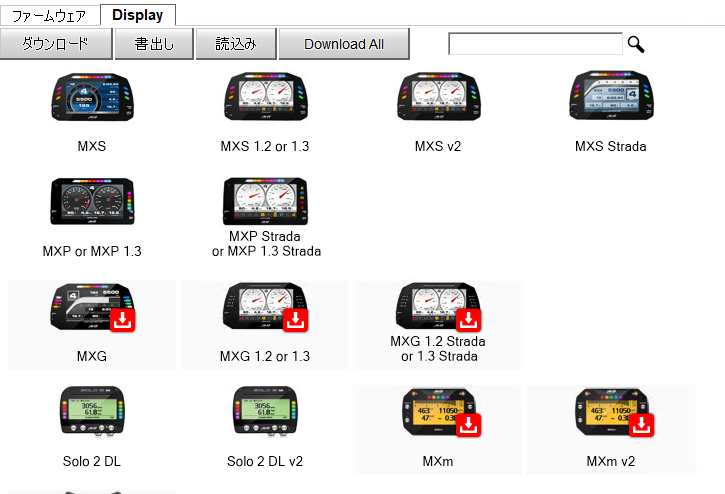This screenshot has width=725, height=494.
Task: Click the ダウンロード button
Action: [56, 44]
